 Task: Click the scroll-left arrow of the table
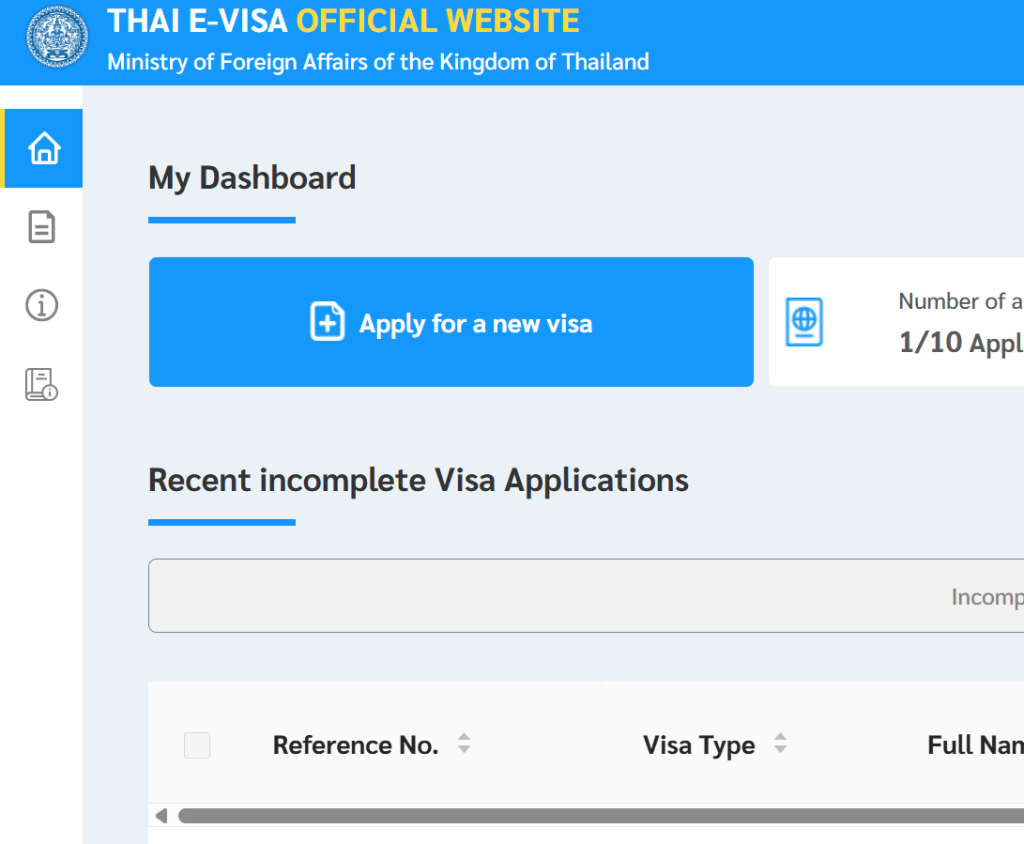pyautogui.click(x=161, y=816)
